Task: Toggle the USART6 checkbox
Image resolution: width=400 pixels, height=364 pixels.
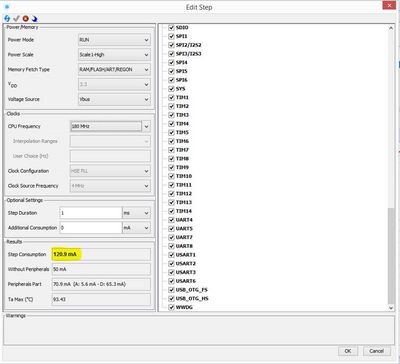Action: [171, 281]
